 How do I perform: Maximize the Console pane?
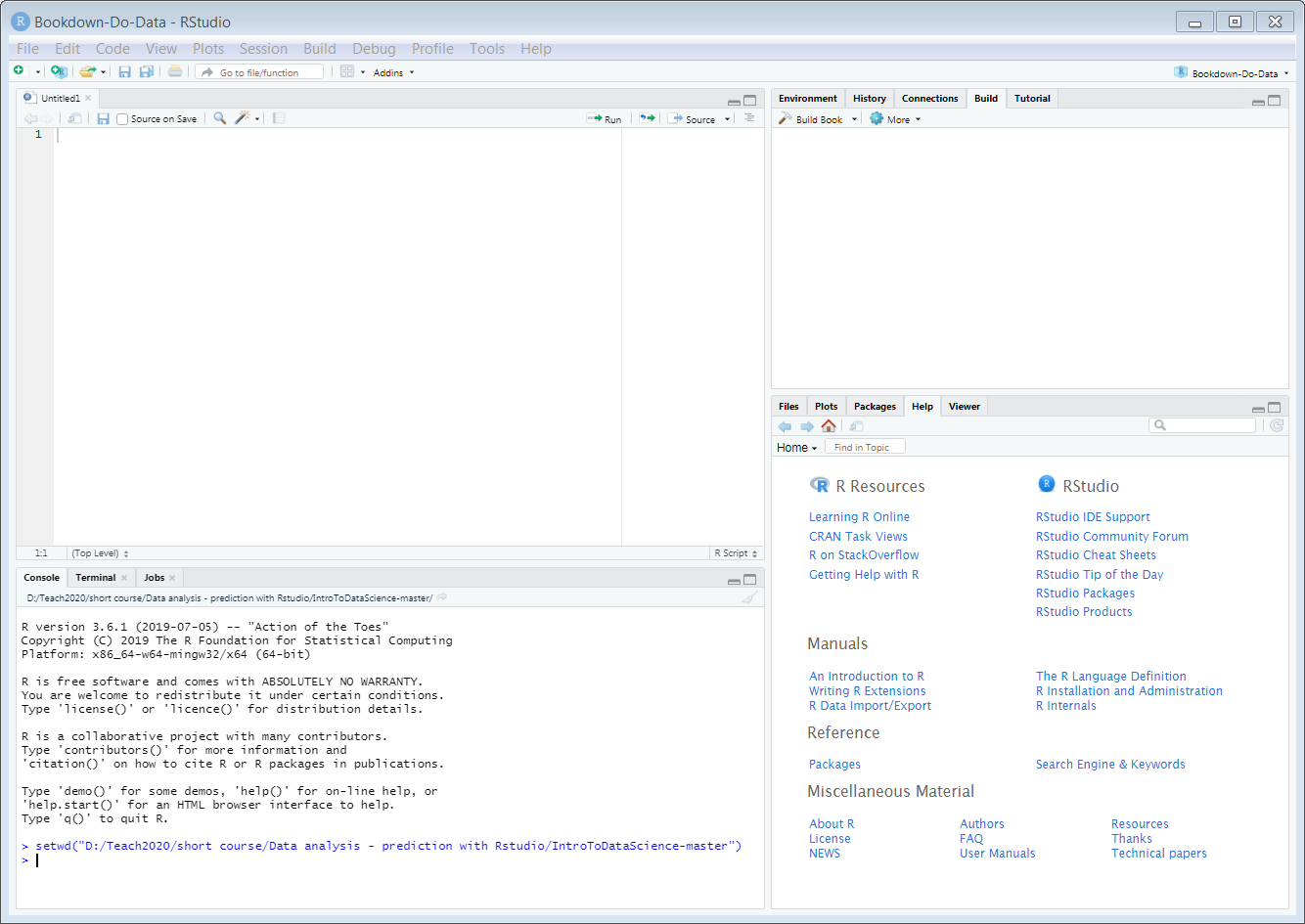click(x=750, y=579)
